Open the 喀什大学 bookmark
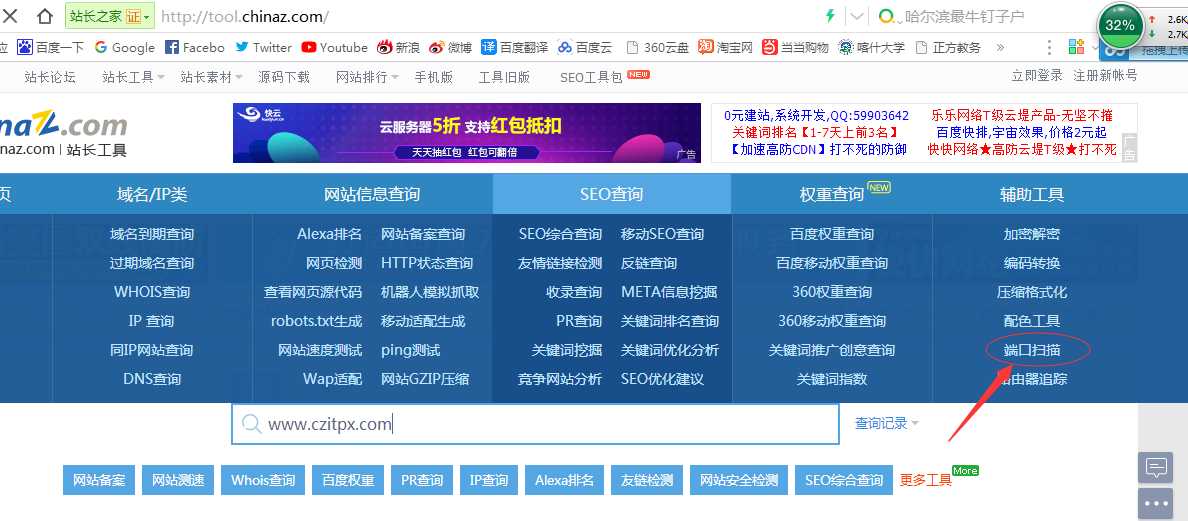Viewport: 1188px width, 521px height. click(871, 47)
